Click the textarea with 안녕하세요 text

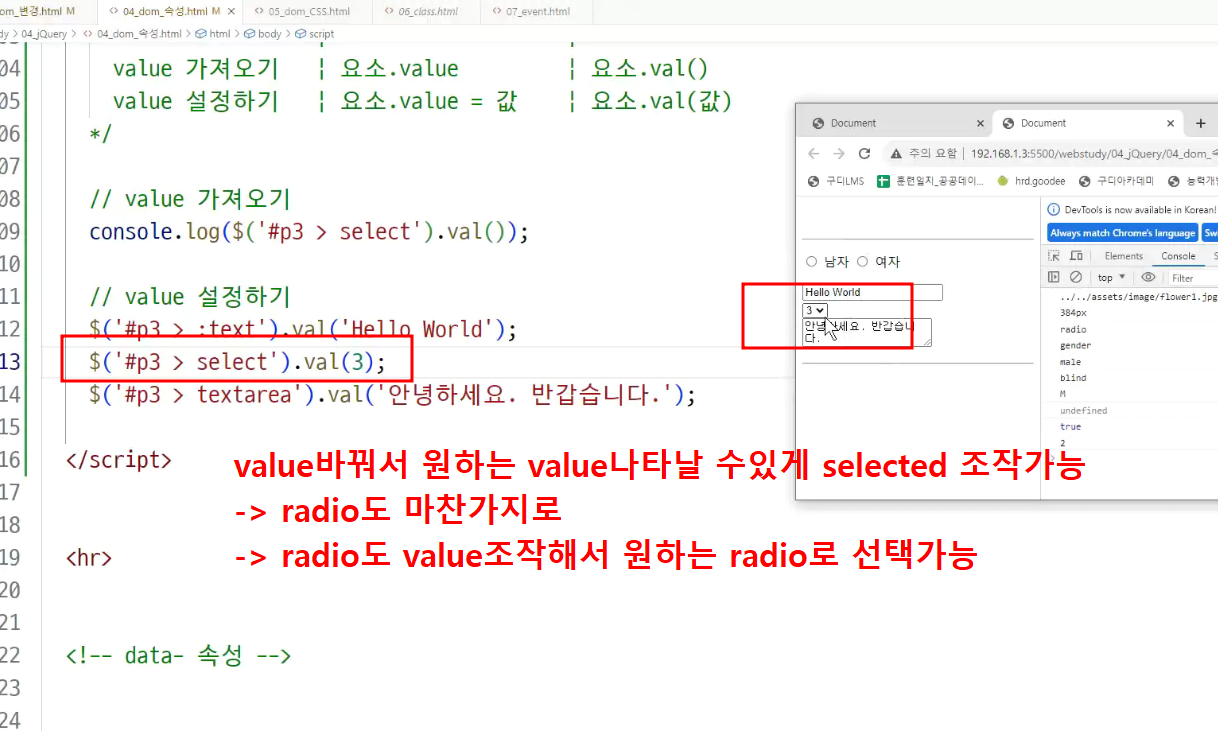click(x=867, y=332)
